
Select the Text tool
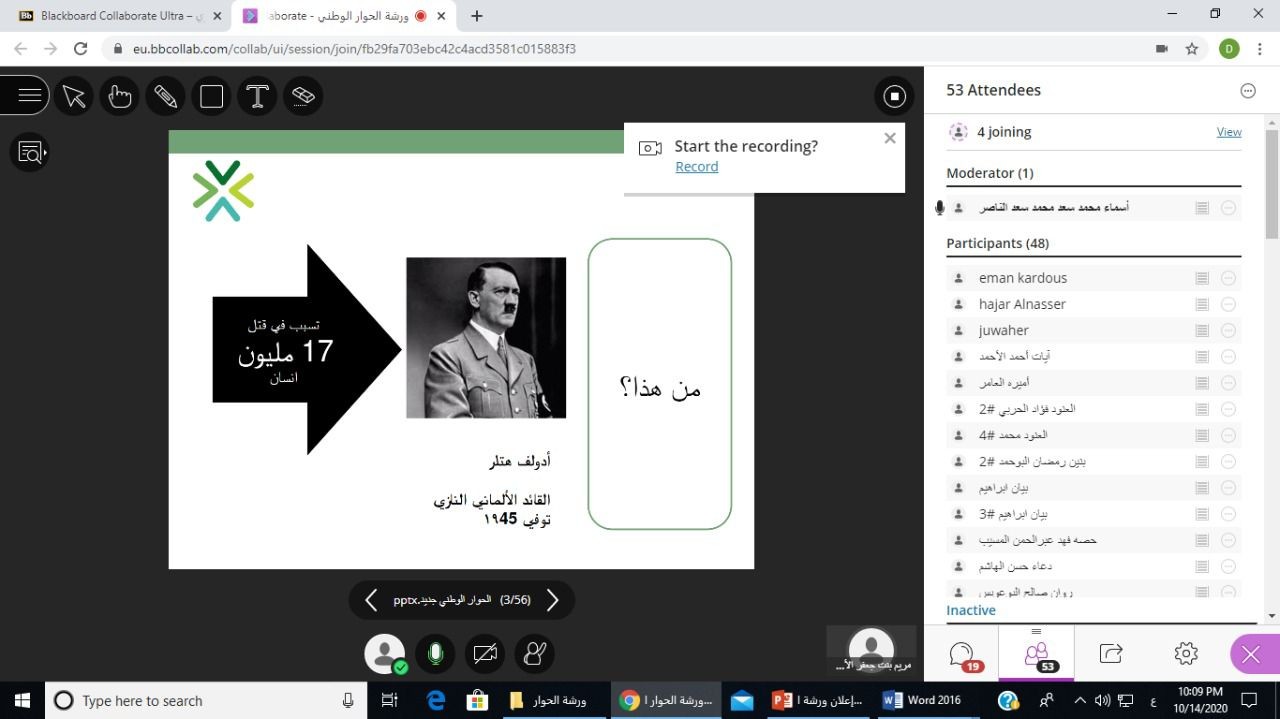tap(257, 96)
